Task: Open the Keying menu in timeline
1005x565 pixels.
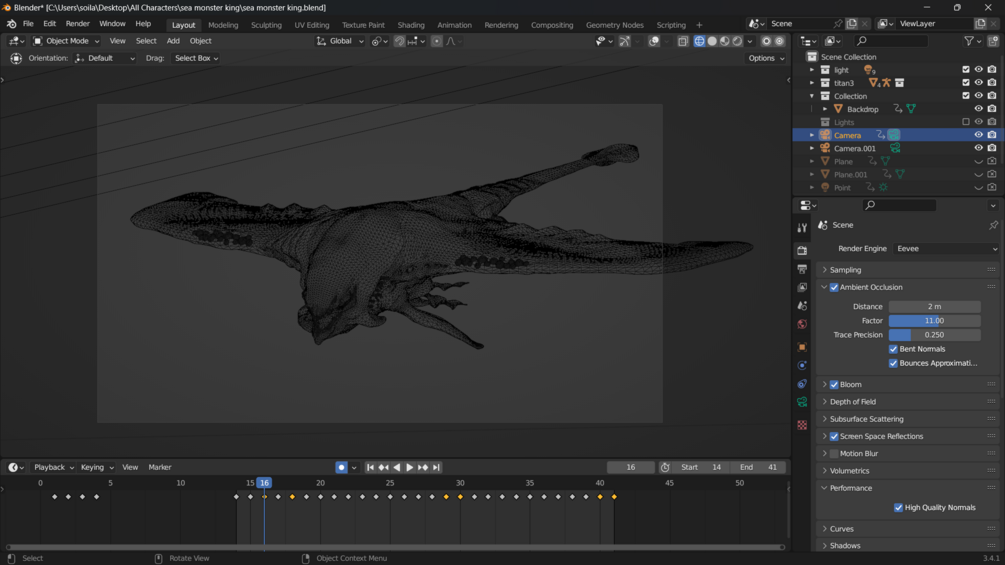Action: (96, 467)
